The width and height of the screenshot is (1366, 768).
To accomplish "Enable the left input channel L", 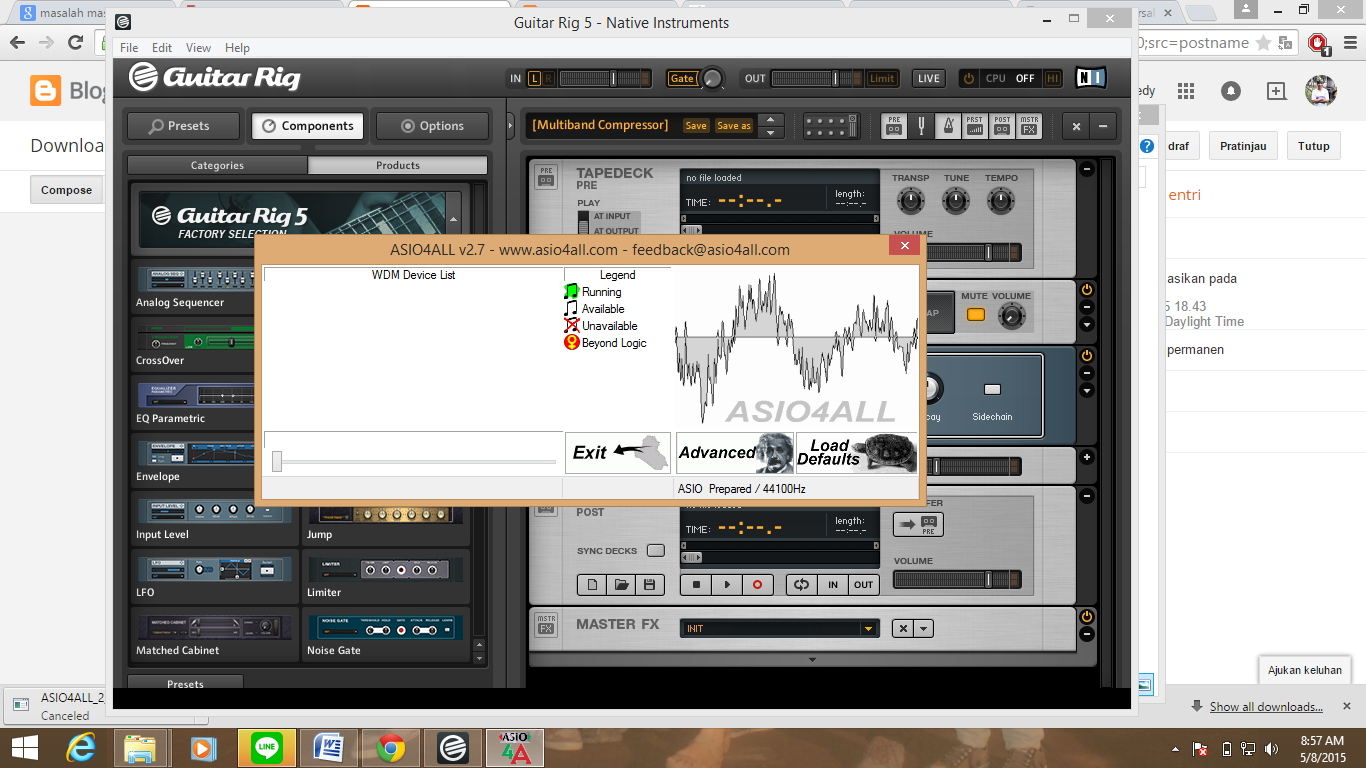I will (x=535, y=78).
